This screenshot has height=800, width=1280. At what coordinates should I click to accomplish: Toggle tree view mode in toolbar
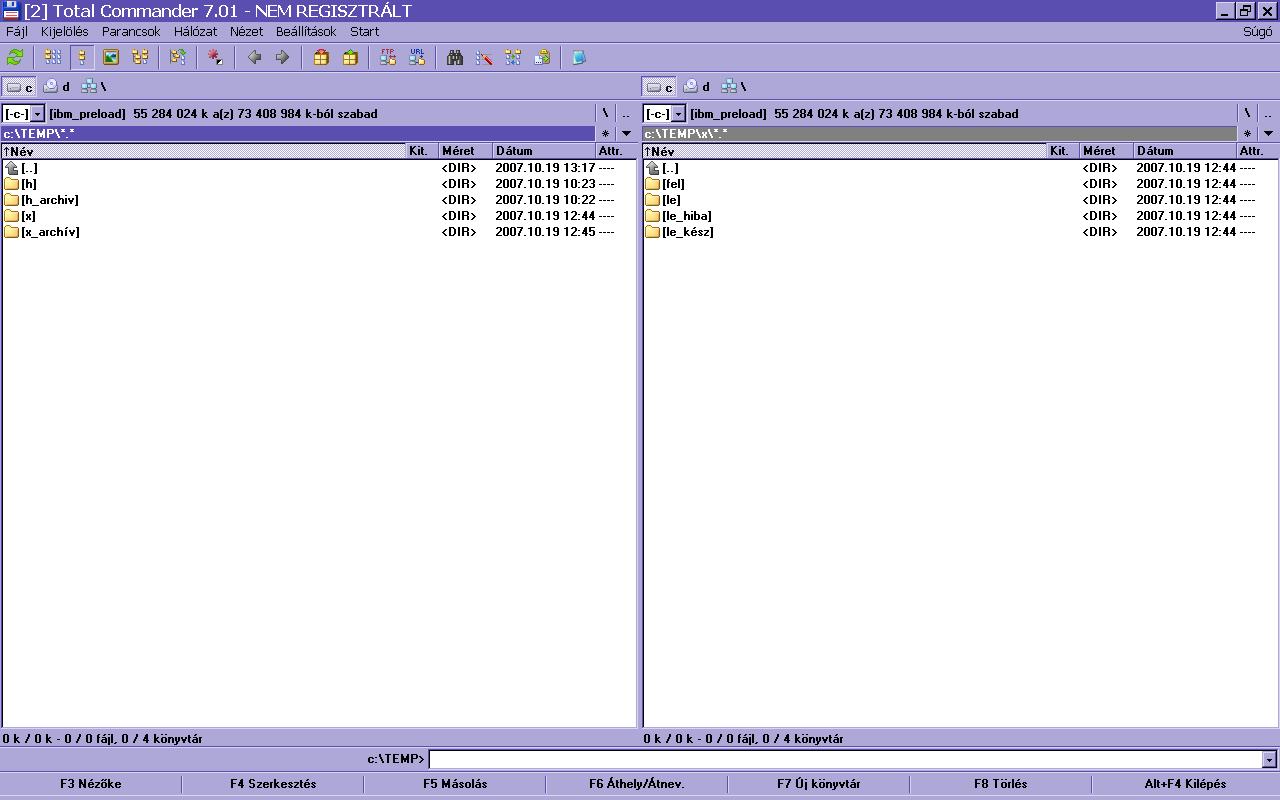point(140,58)
